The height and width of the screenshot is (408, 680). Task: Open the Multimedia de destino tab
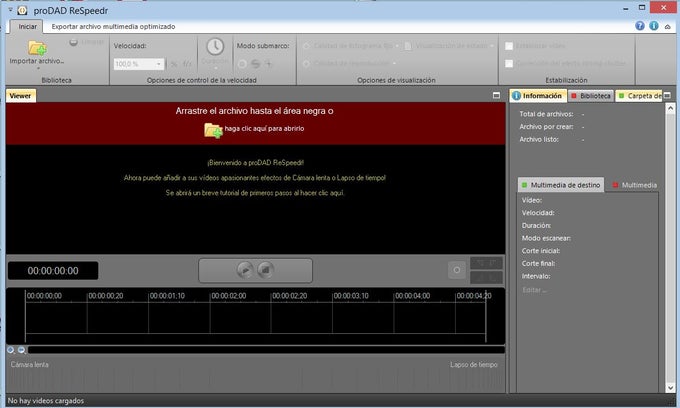(561, 185)
